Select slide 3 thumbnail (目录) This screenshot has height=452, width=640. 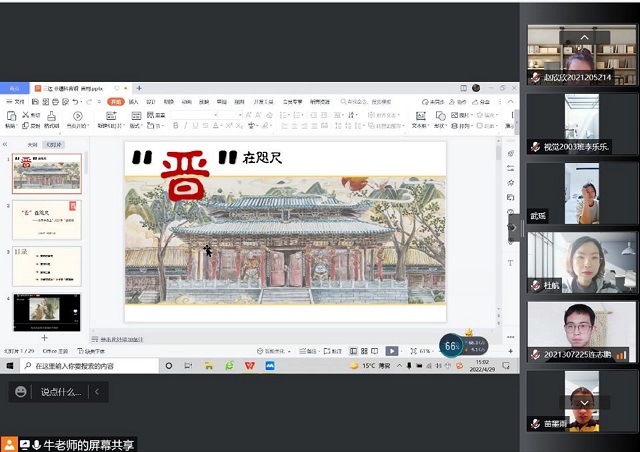[47, 266]
